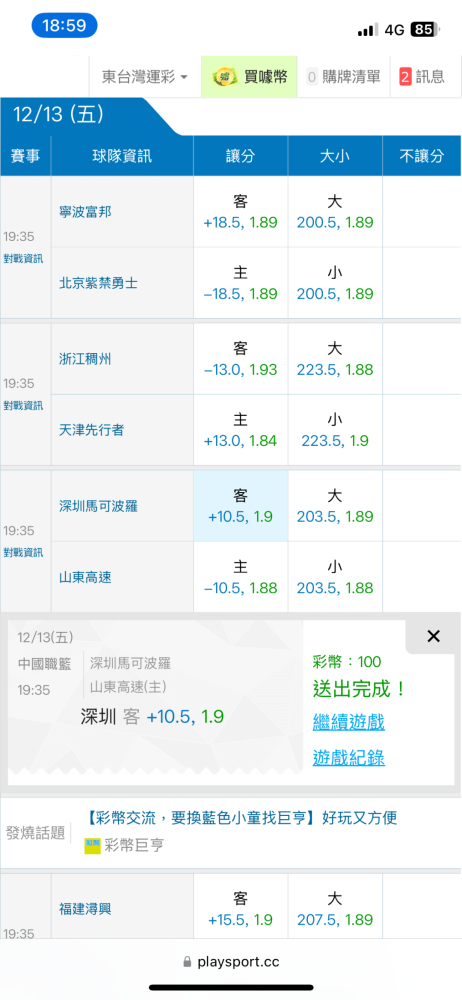Open 對戰資訊 for 浙江稠州 game
This screenshot has height=1000, width=462.
click(x=24, y=406)
